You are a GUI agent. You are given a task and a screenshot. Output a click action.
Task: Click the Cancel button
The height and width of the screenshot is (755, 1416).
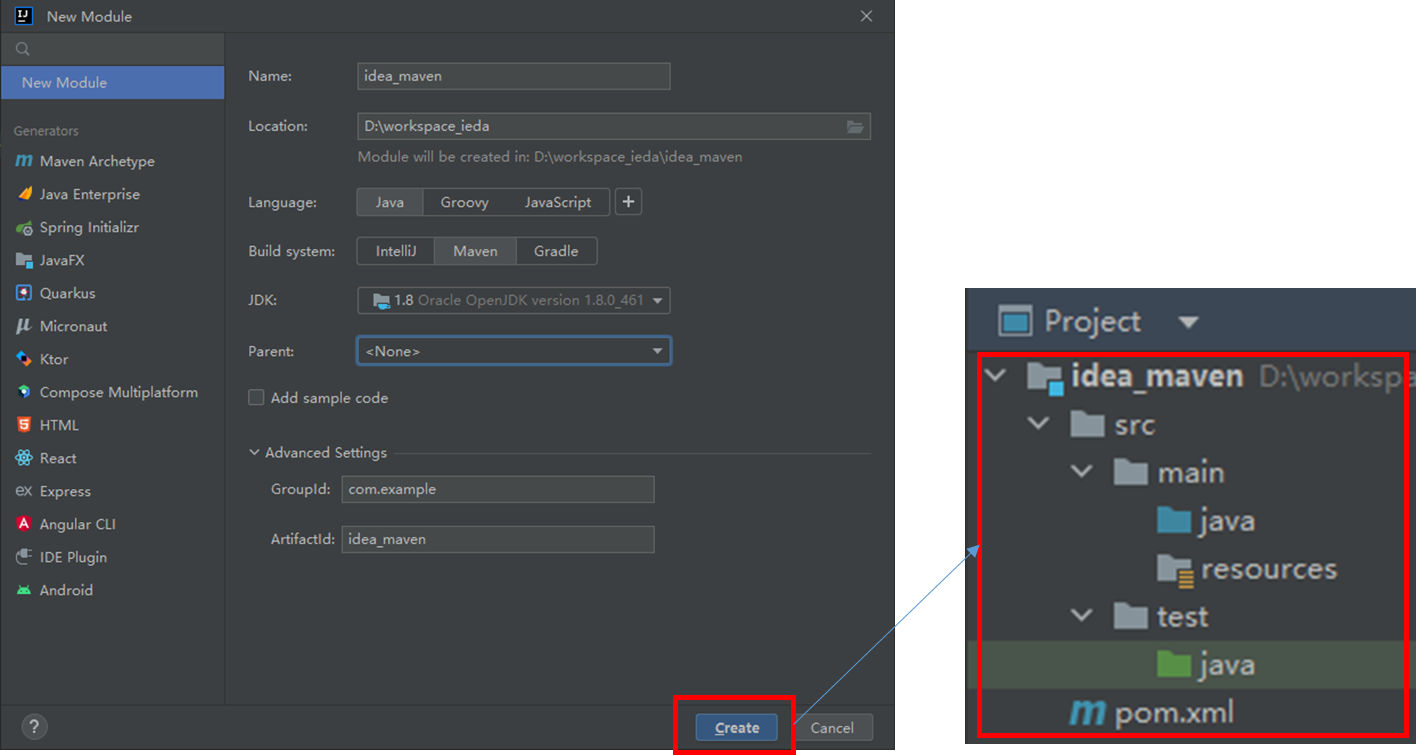point(832,728)
